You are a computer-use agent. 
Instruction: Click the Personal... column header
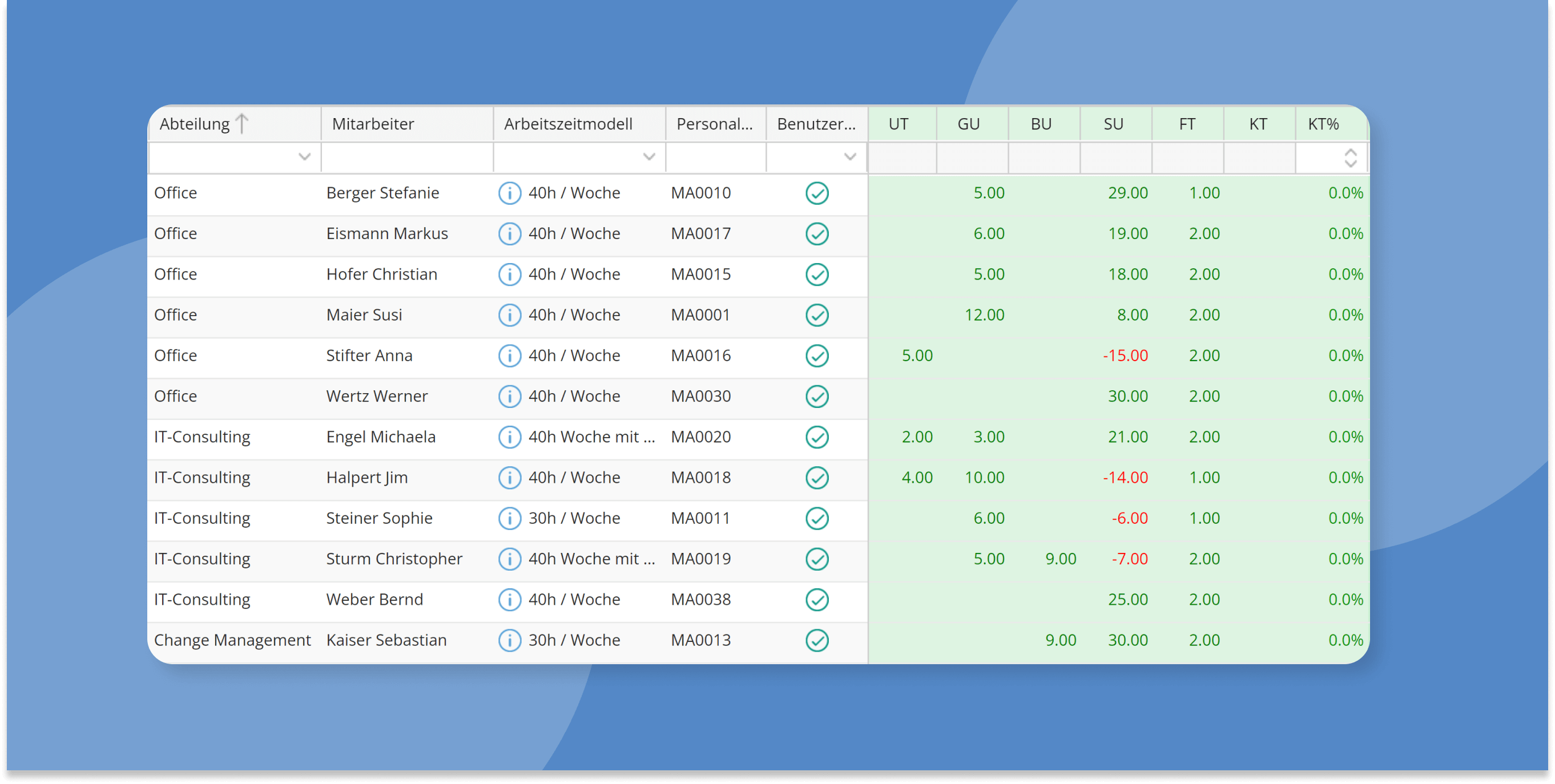pyautogui.click(x=714, y=124)
